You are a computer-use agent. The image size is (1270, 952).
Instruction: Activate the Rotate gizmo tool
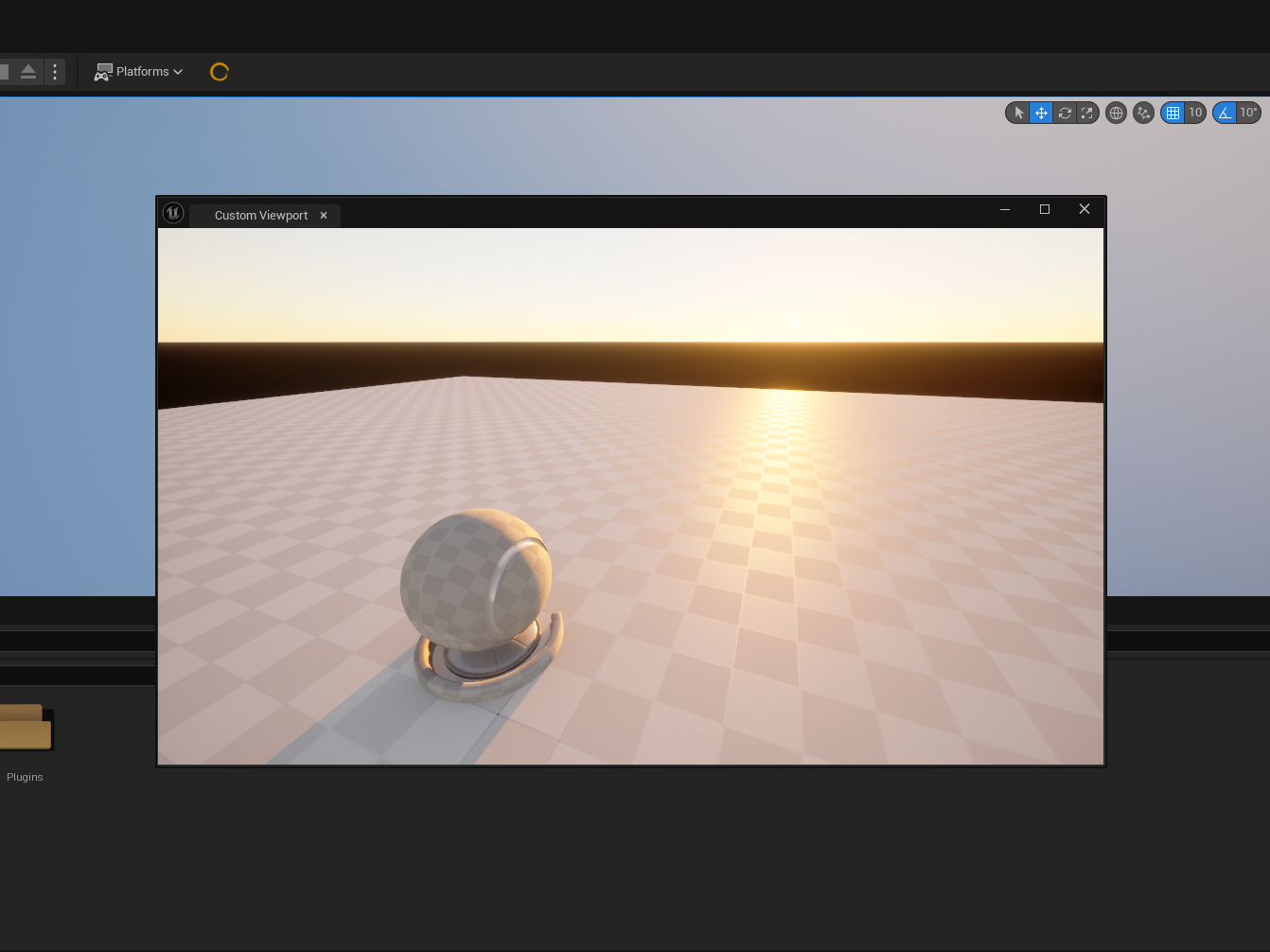click(1065, 113)
